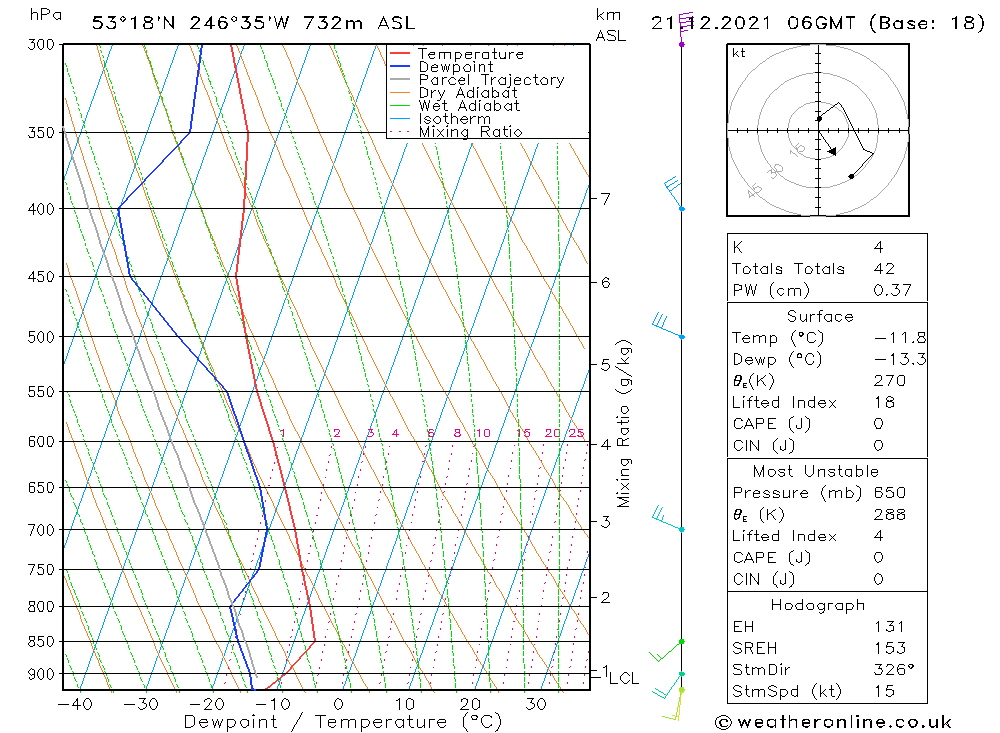The image size is (1000, 733).
Task: Click the mixing ratio 10 label
Action: [x=483, y=433]
